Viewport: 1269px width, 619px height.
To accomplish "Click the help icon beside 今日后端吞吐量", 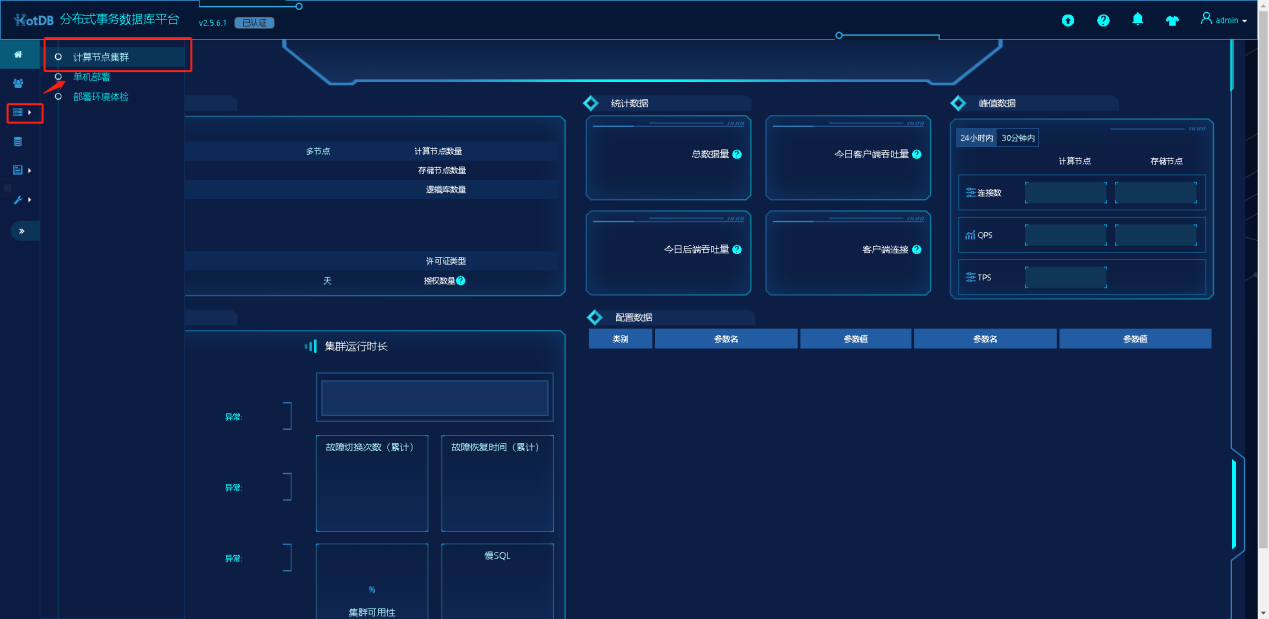I will (737, 250).
